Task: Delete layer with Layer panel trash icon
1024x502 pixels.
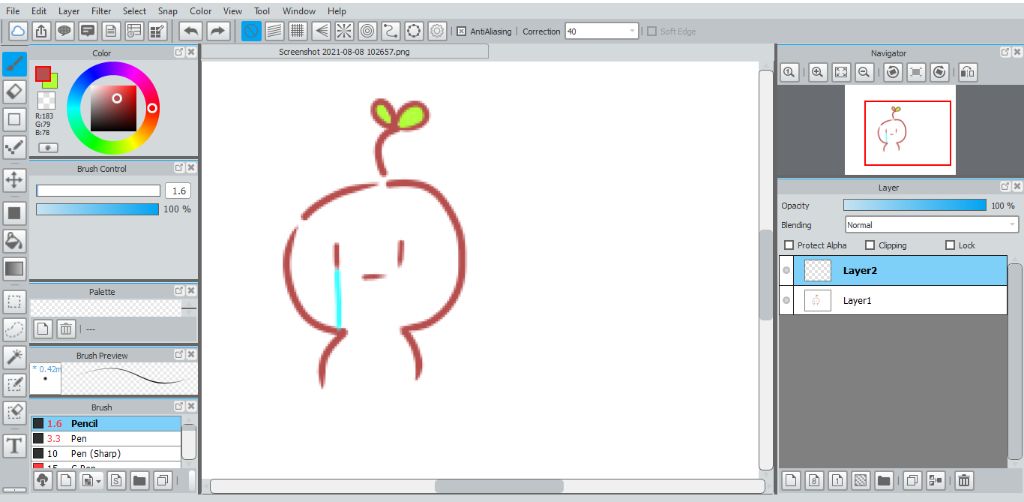Action: click(x=964, y=481)
